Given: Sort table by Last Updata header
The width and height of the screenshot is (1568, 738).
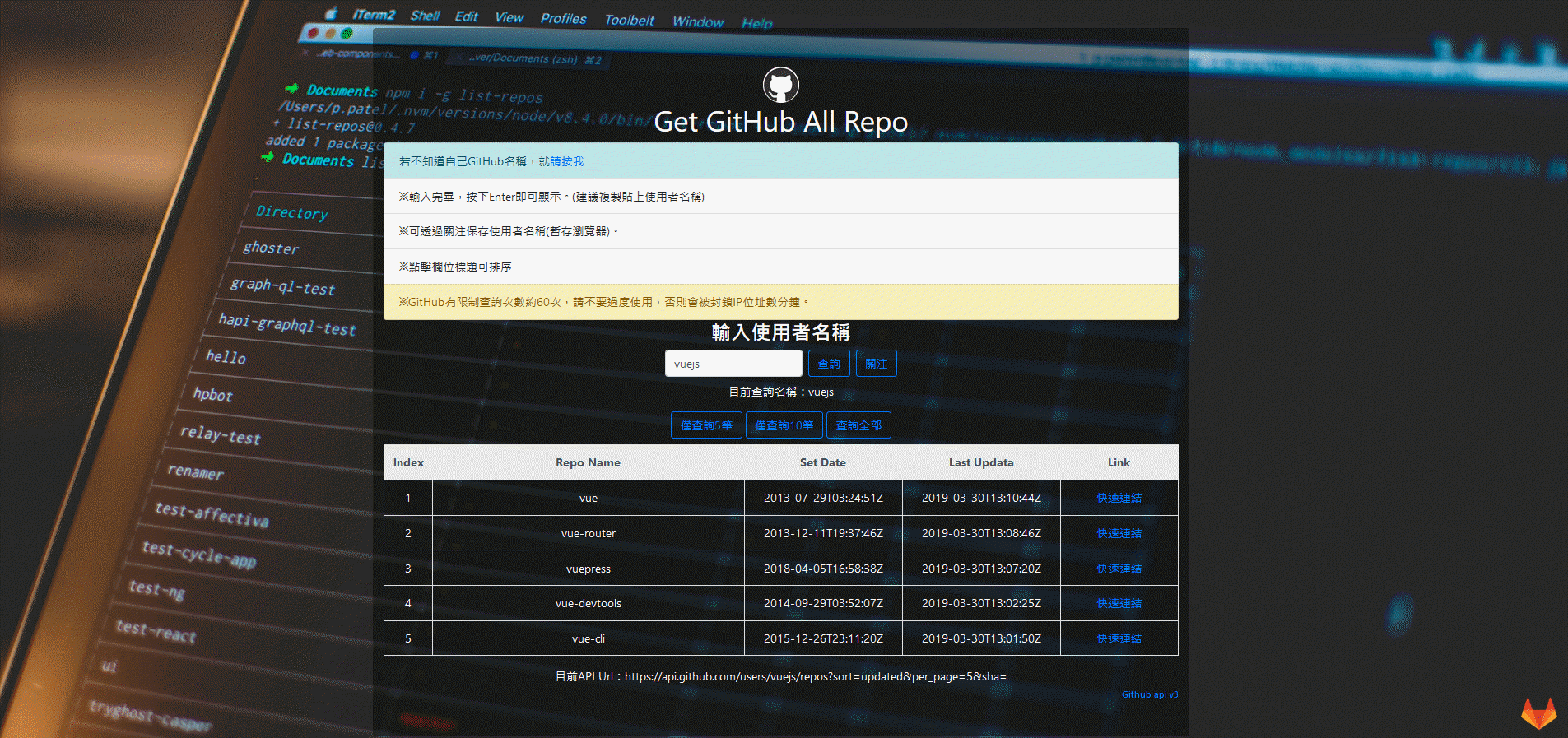Looking at the screenshot, I should pos(981,462).
